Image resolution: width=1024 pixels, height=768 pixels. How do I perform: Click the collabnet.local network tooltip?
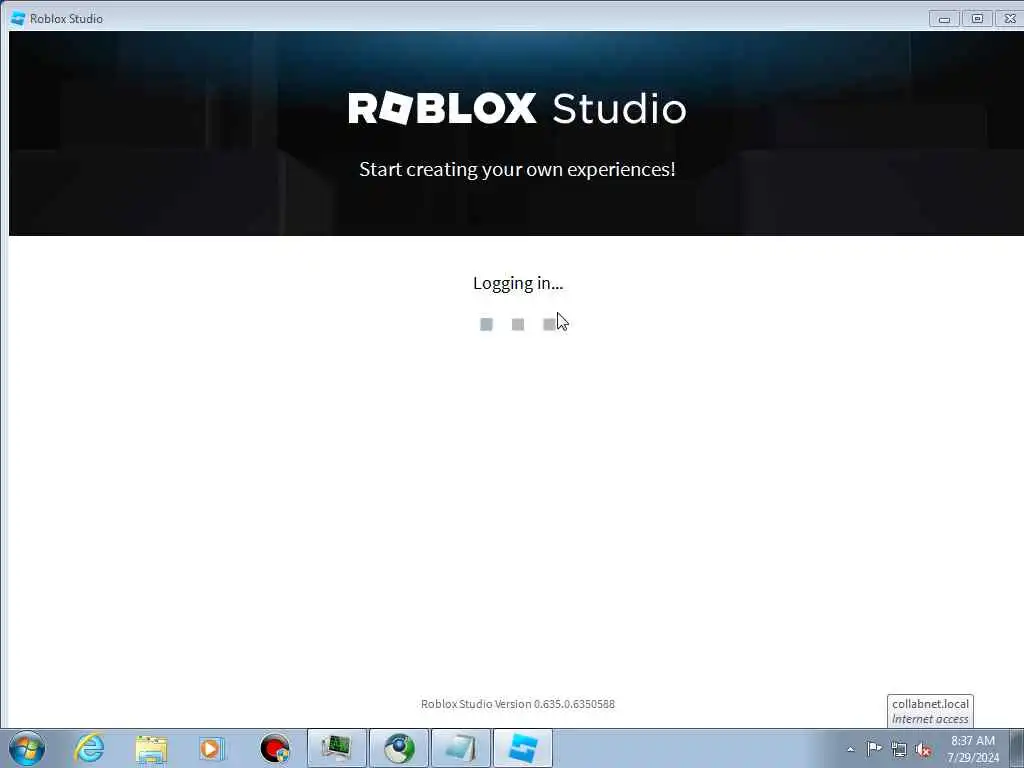tap(930, 711)
